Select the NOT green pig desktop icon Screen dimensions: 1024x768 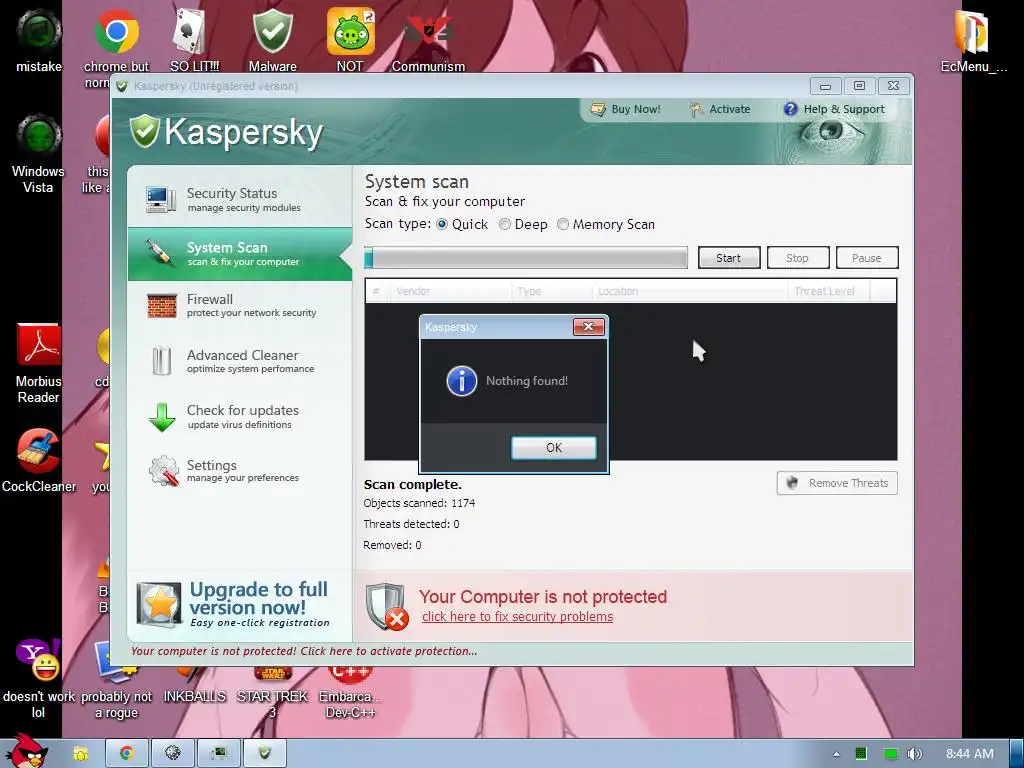click(x=350, y=40)
